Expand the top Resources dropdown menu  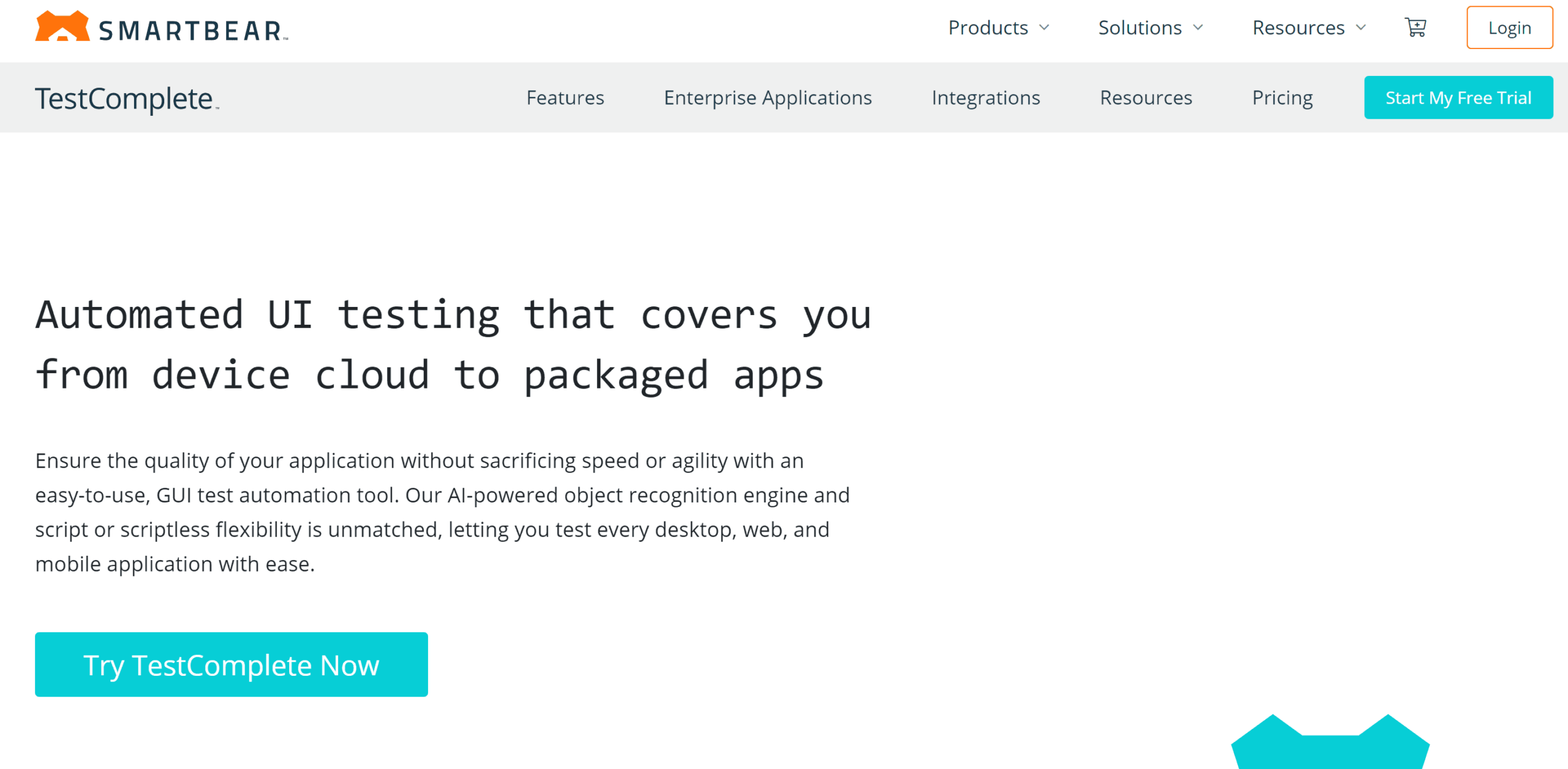(x=1310, y=28)
